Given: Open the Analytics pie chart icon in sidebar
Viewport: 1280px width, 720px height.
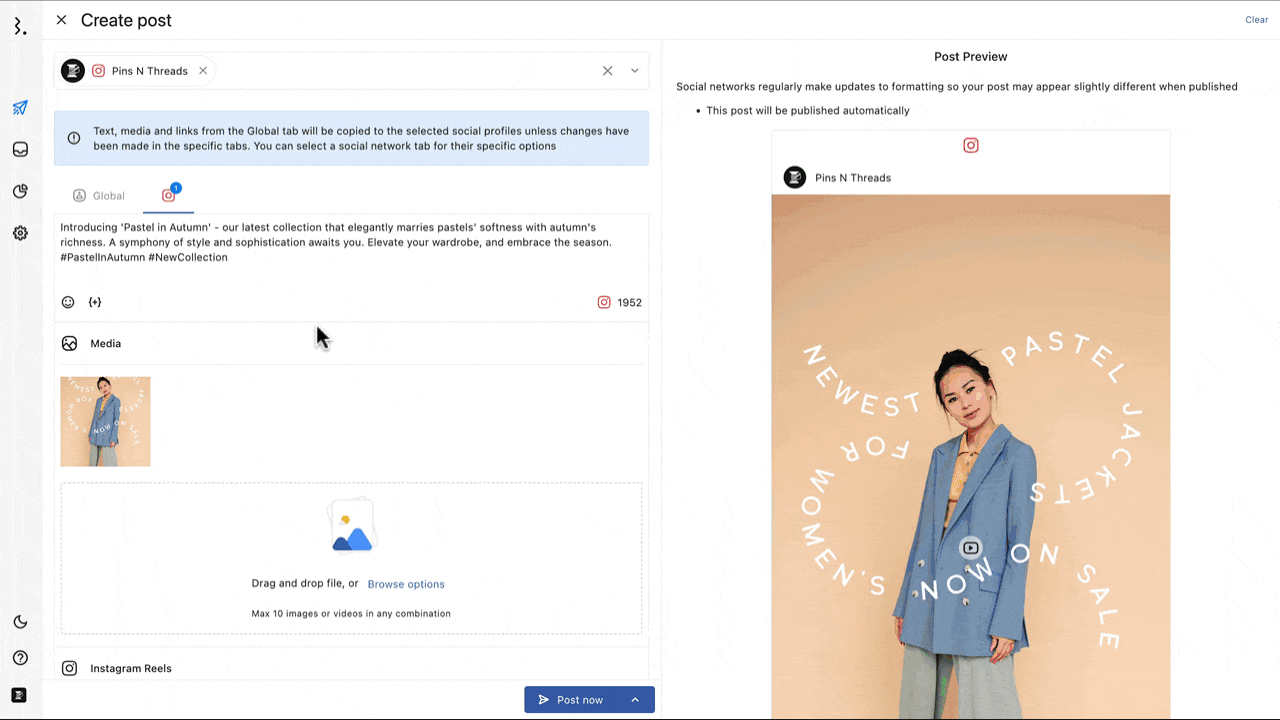Looking at the screenshot, I should pos(20,191).
